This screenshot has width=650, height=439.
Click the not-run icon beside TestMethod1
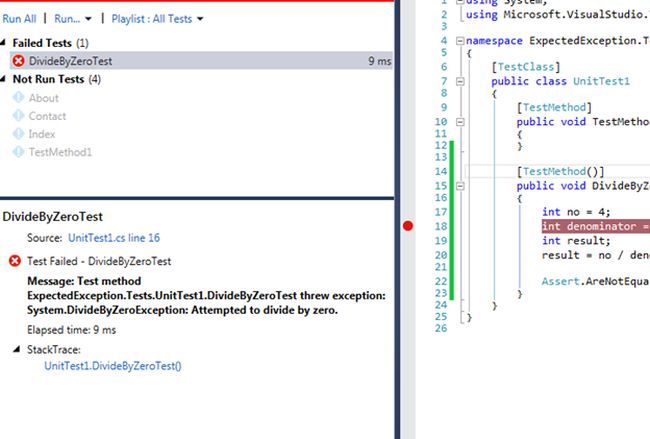pyautogui.click(x=18, y=152)
